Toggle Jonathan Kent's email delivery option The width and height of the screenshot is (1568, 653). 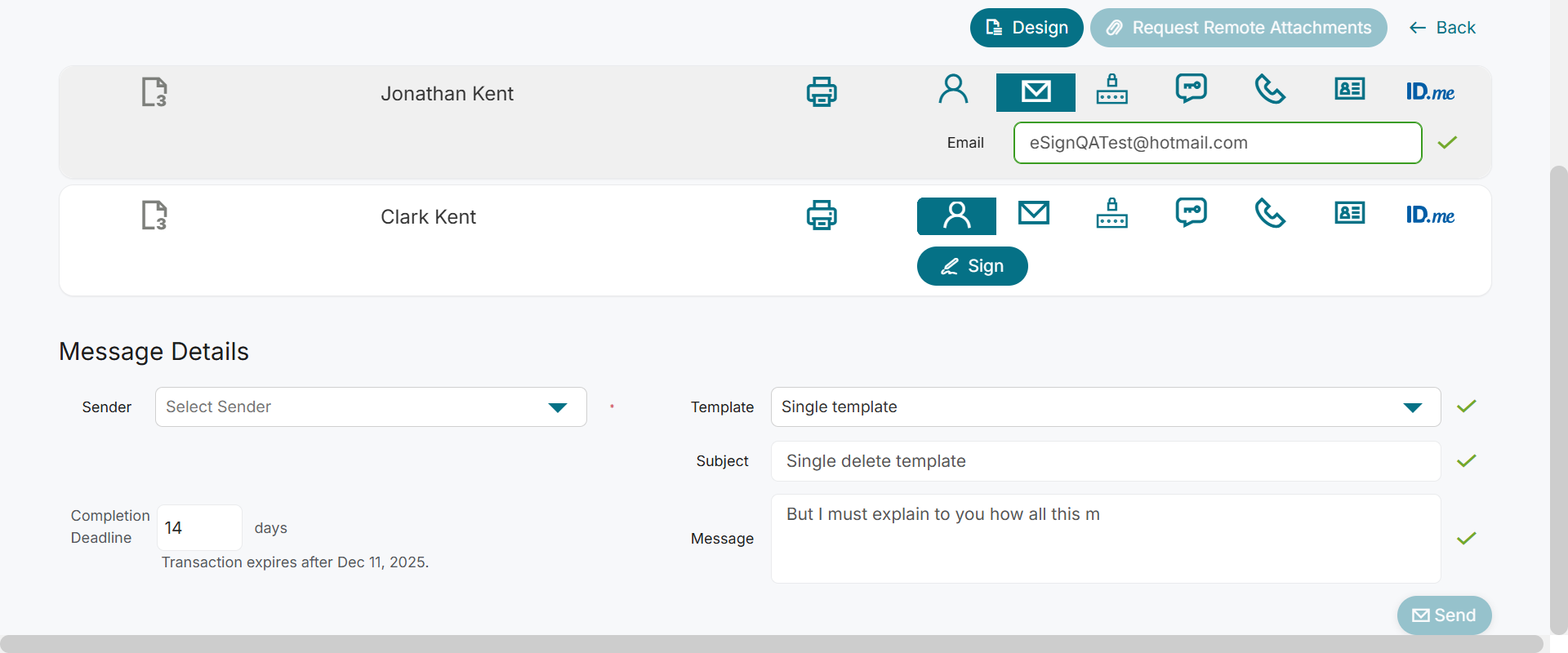pyautogui.click(x=1036, y=91)
